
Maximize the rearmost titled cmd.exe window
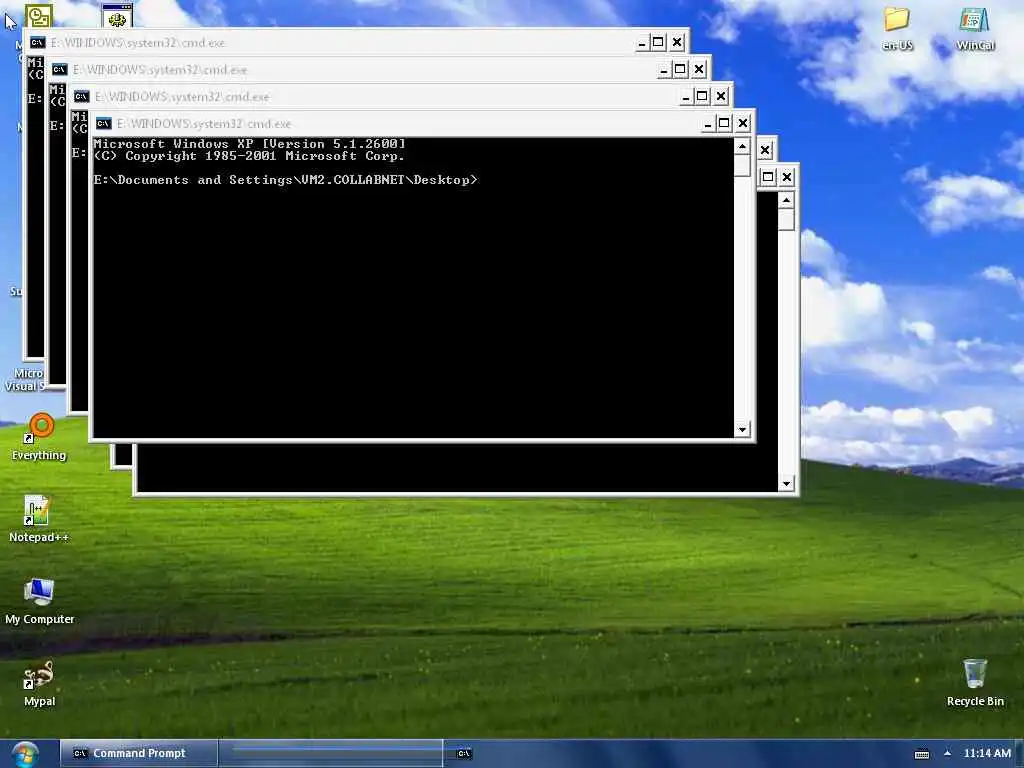(x=658, y=42)
